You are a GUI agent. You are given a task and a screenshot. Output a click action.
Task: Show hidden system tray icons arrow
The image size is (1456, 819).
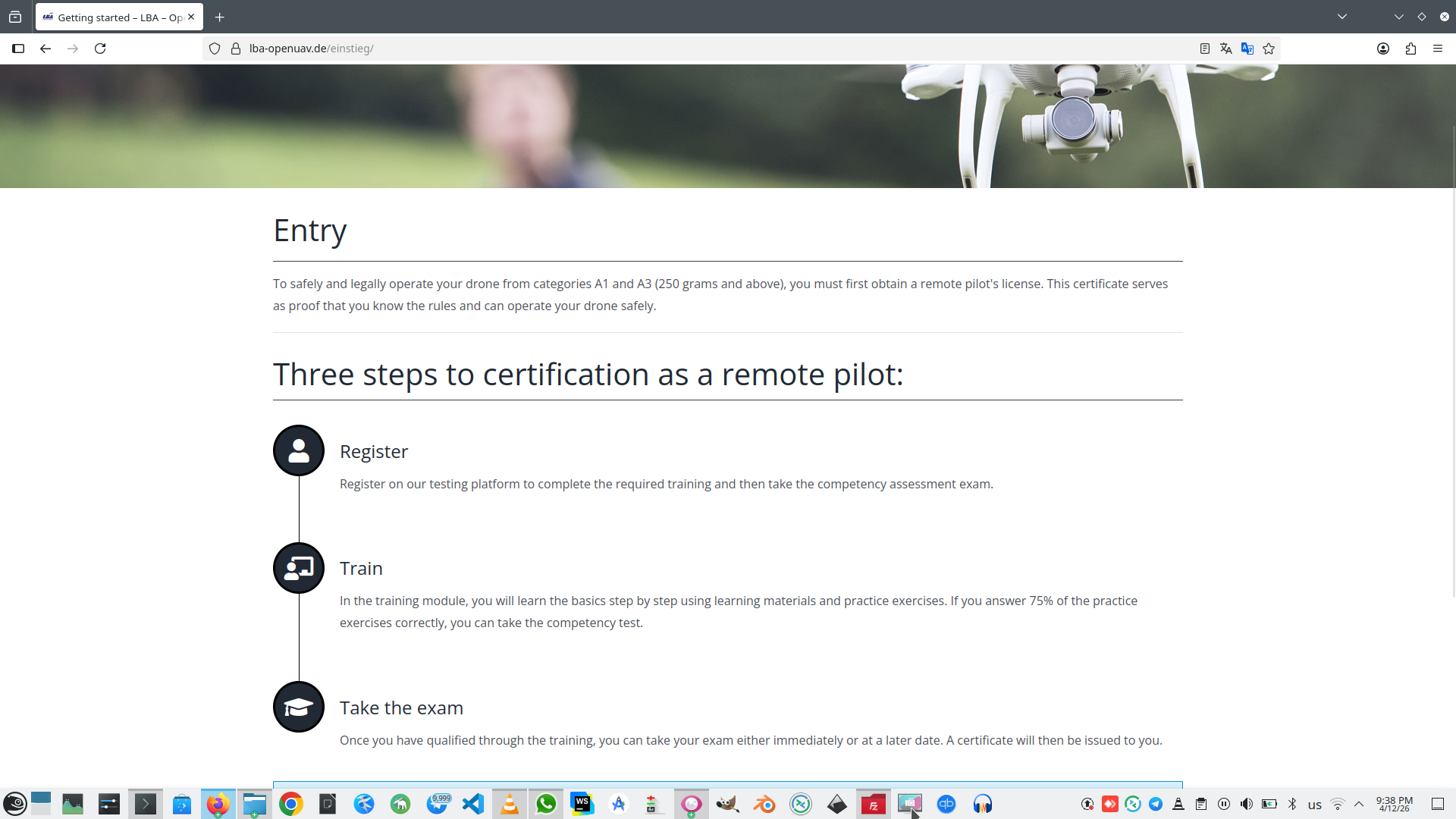(x=1359, y=804)
